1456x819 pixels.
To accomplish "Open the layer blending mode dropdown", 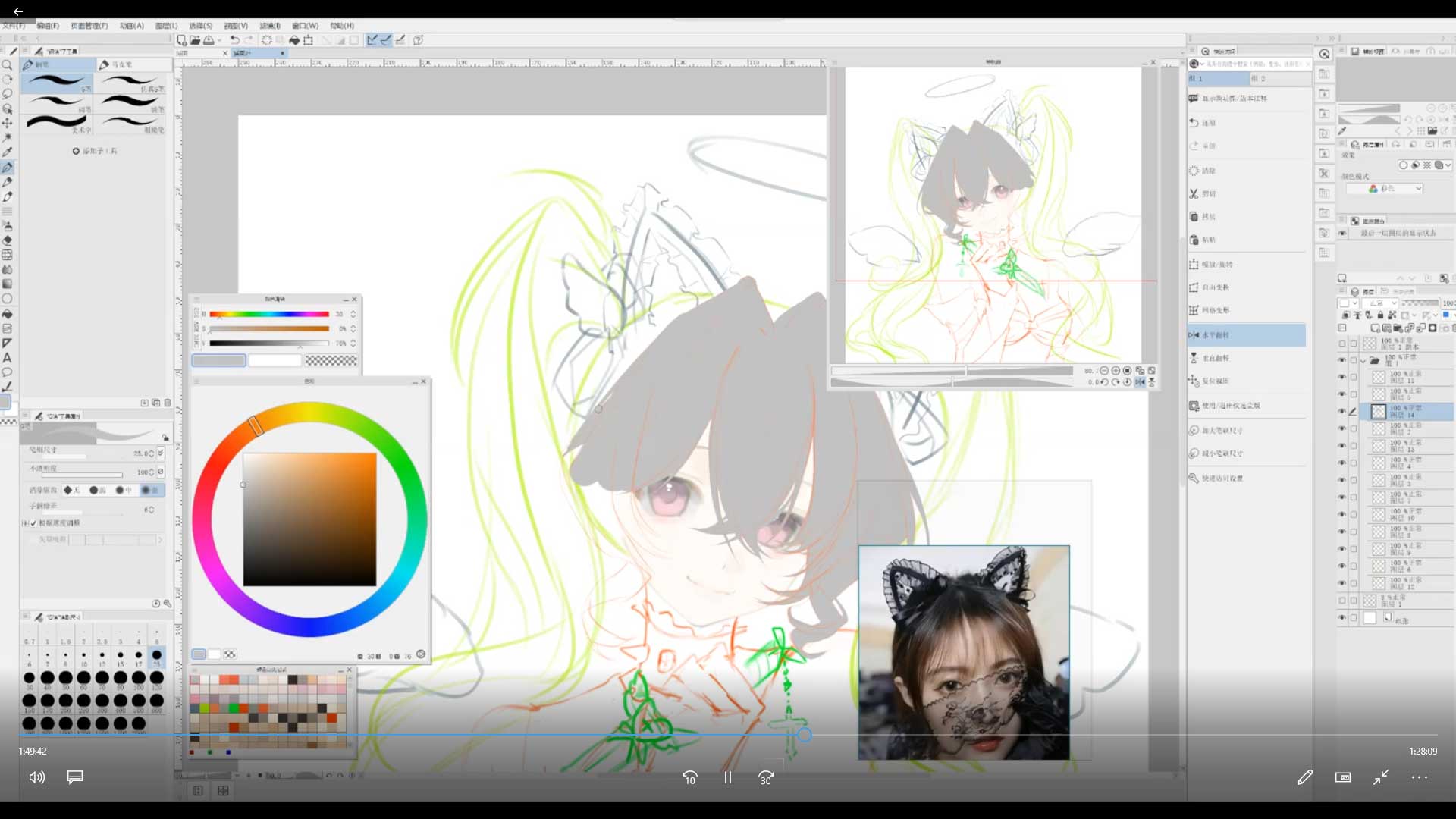I will click(x=1380, y=303).
